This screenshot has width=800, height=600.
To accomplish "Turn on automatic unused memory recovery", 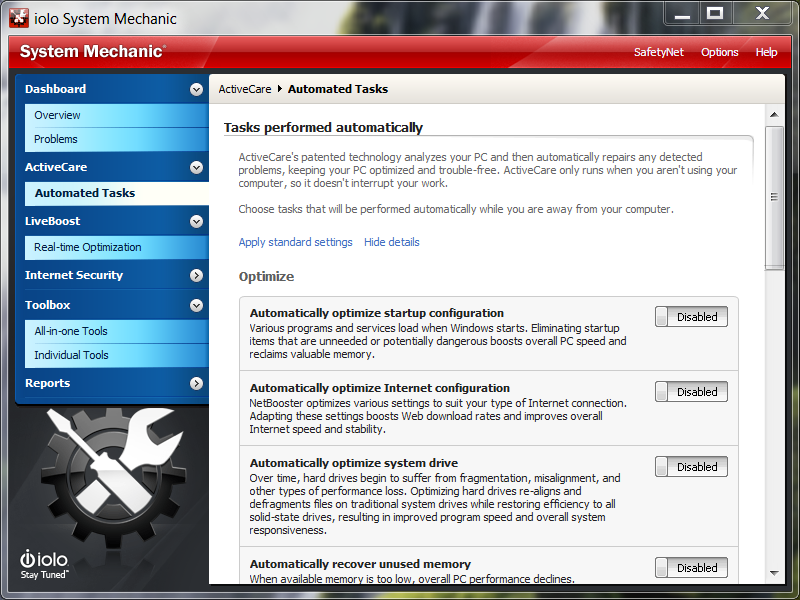I will [x=691, y=568].
